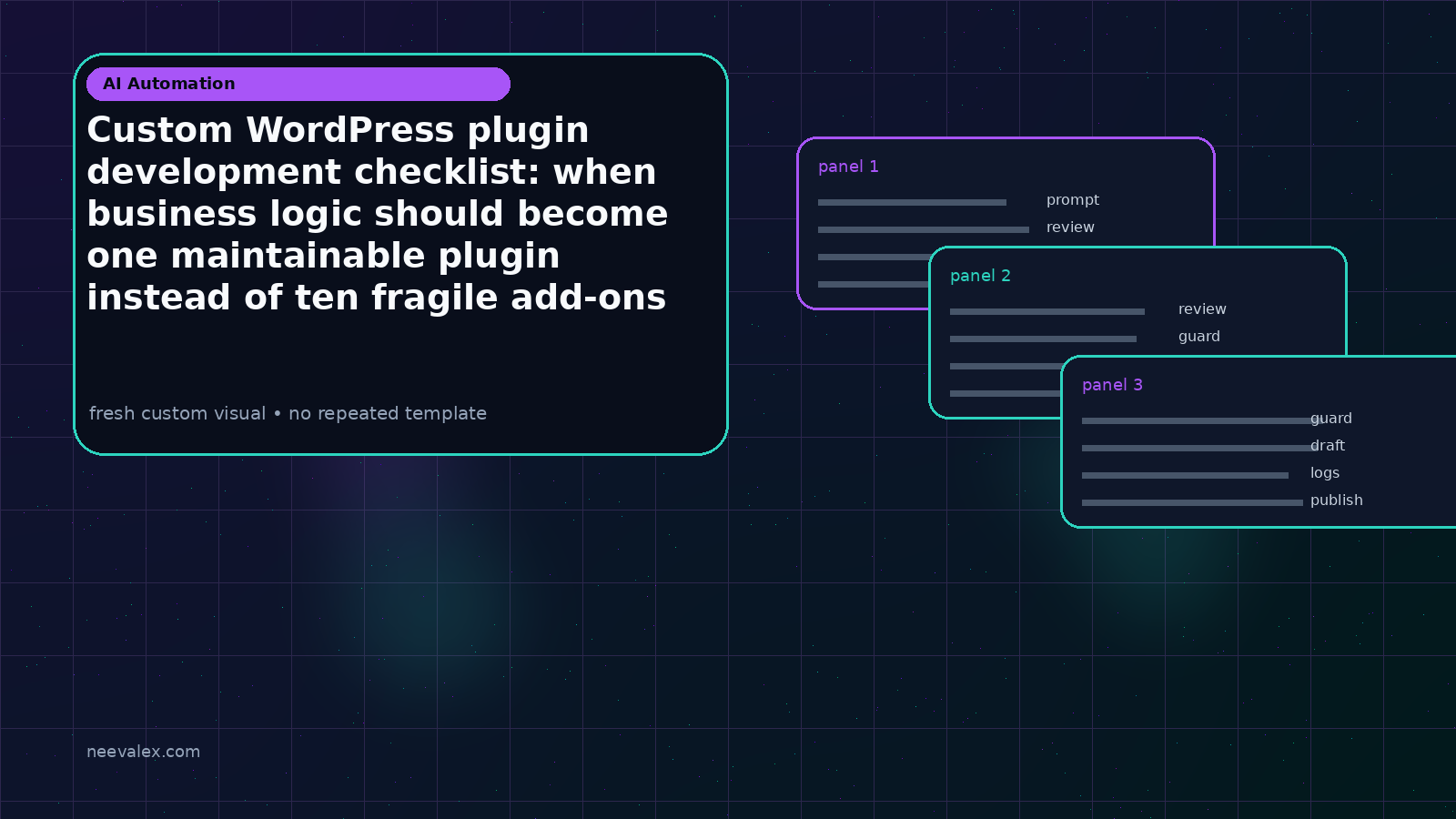Click the "panel 2" title
The width and height of the screenshot is (1456, 819).
(x=980, y=276)
